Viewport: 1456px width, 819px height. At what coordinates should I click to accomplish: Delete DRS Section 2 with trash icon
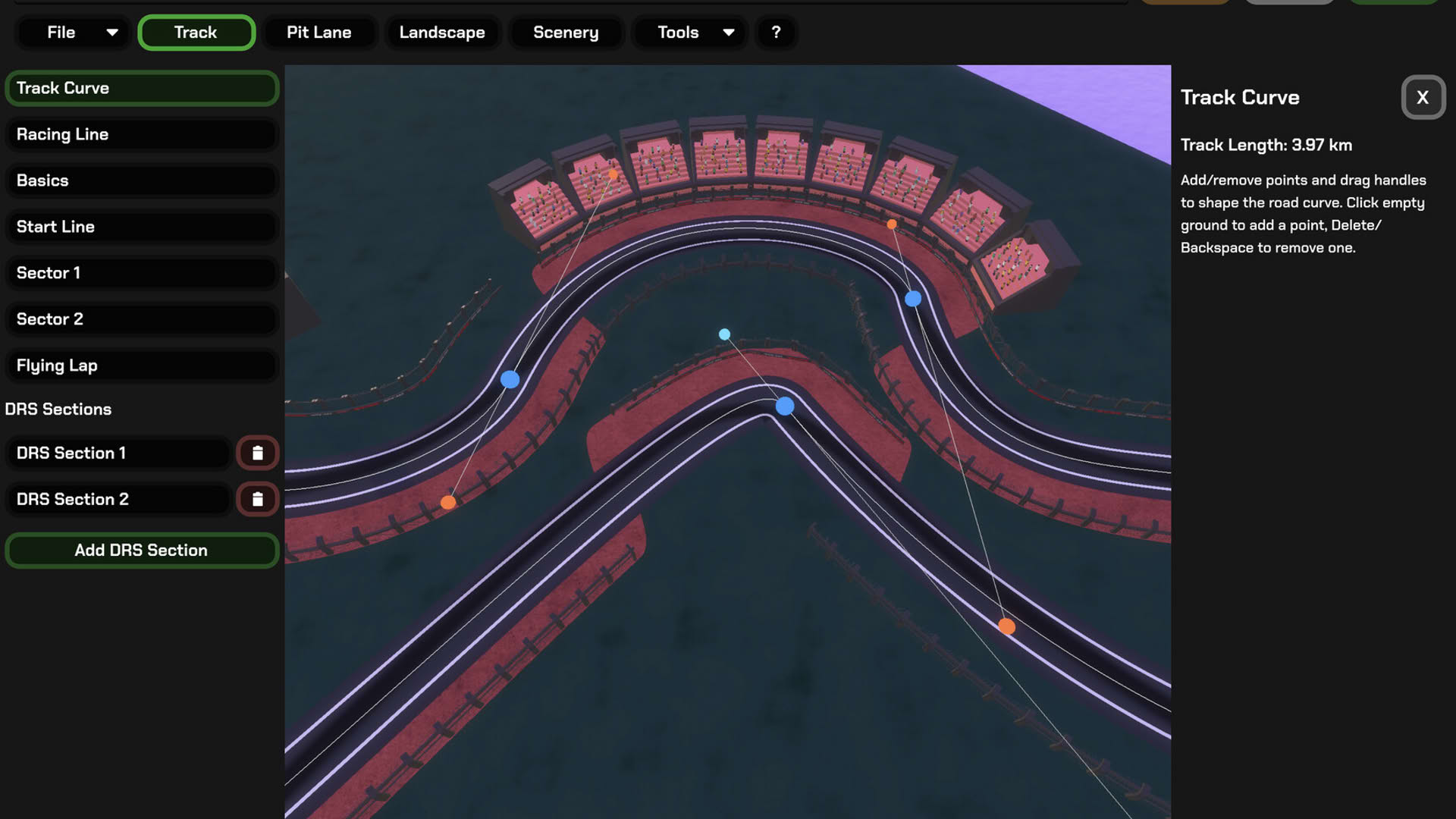258,499
